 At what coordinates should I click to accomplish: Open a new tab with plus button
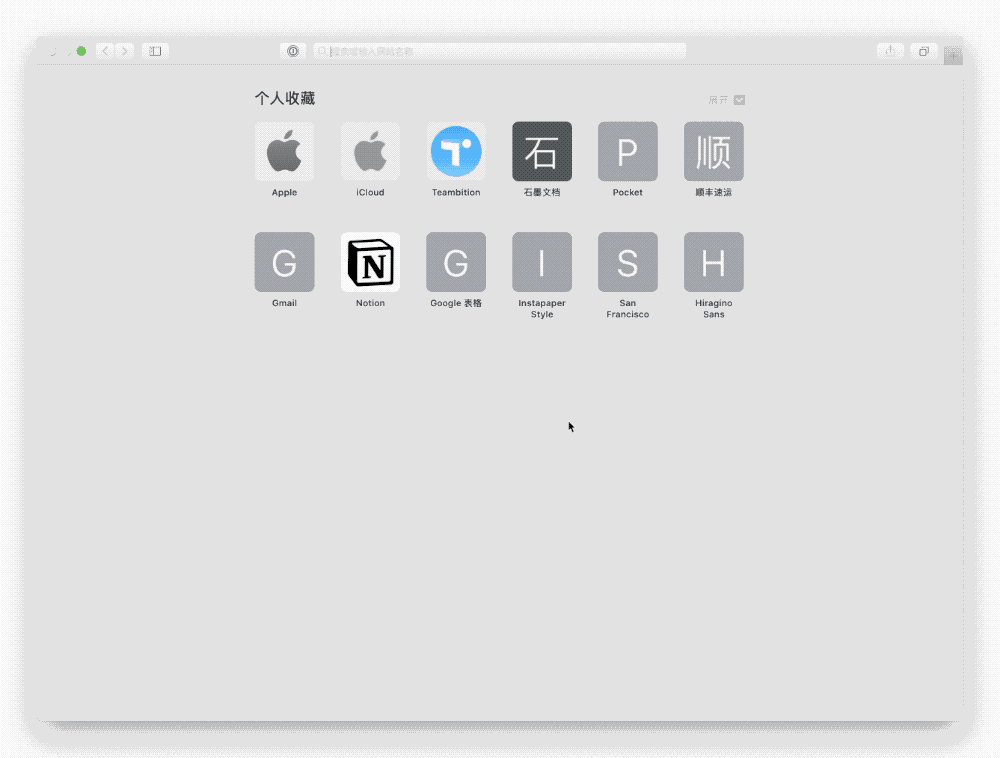pos(953,55)
